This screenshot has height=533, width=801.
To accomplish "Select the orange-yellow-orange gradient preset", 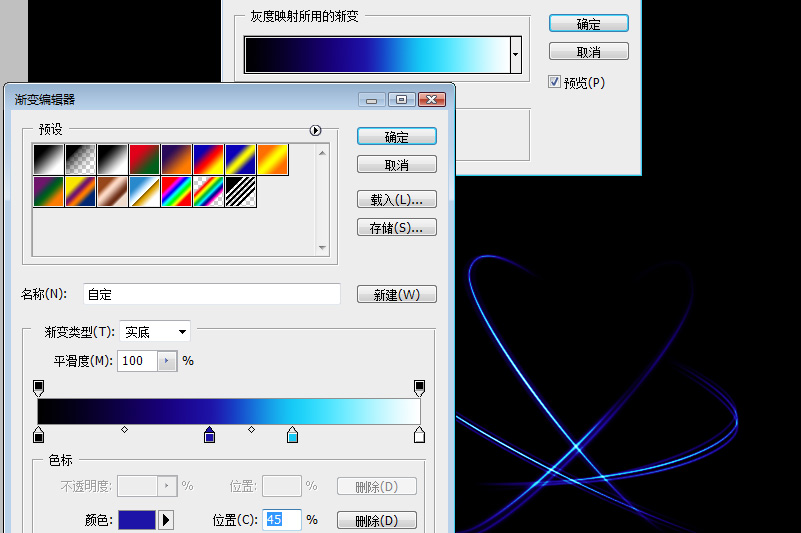I will click(273, 159).
